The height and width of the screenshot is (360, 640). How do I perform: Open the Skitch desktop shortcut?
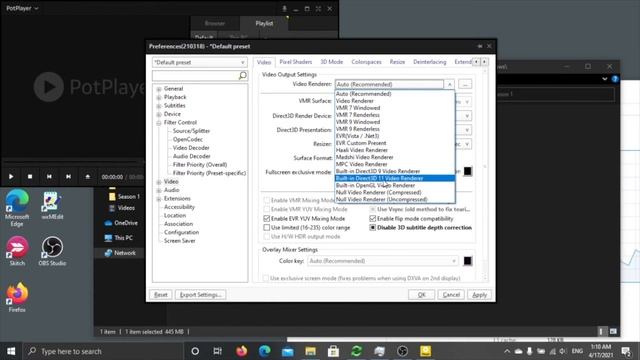click(17, 251)
